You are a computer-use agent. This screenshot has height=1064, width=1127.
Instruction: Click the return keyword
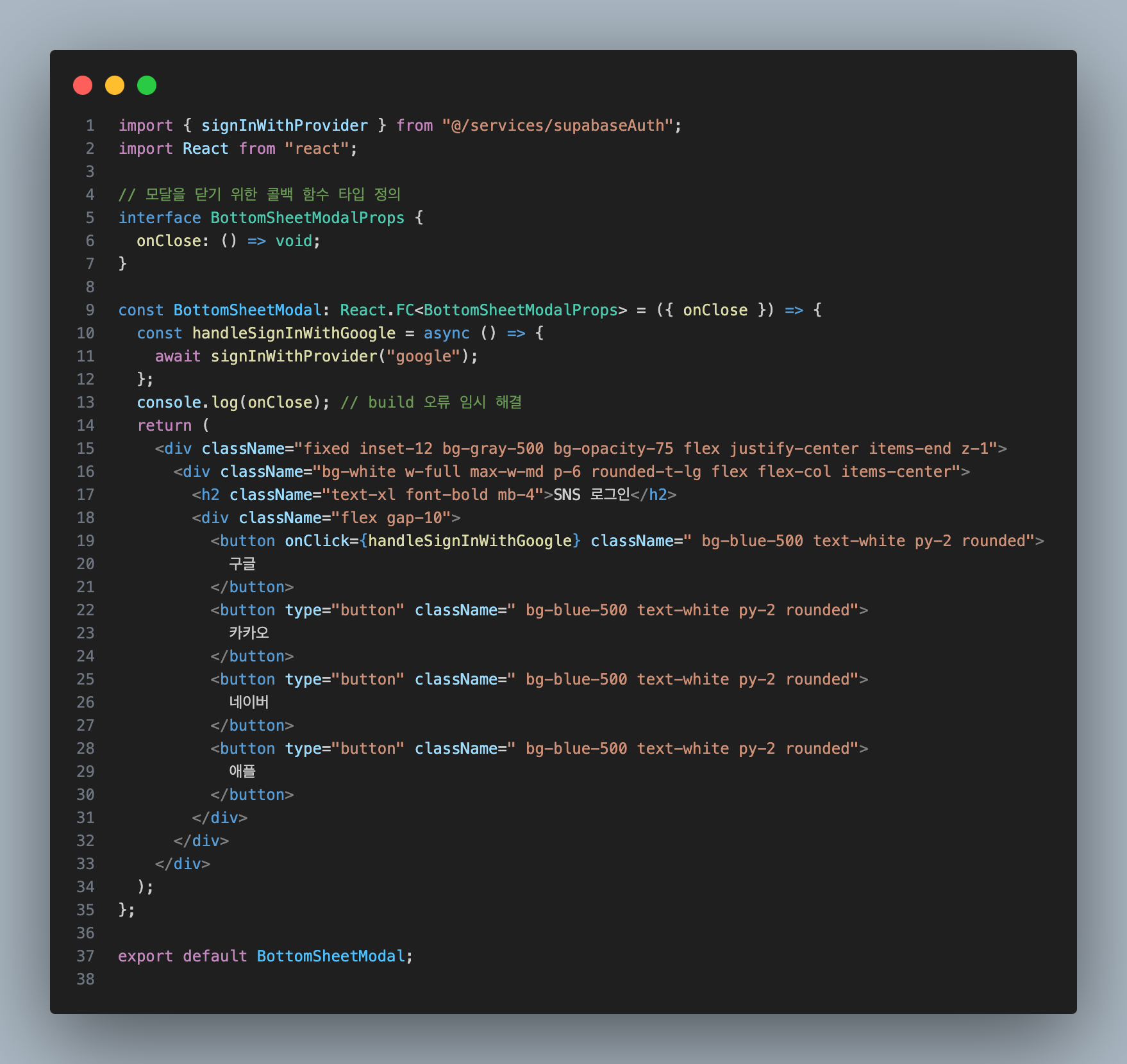click(164, 426)
